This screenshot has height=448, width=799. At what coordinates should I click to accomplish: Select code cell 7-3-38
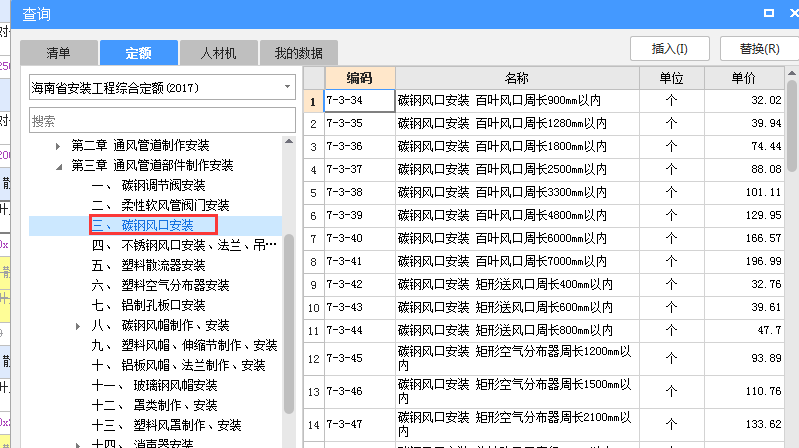pos(360,192)
